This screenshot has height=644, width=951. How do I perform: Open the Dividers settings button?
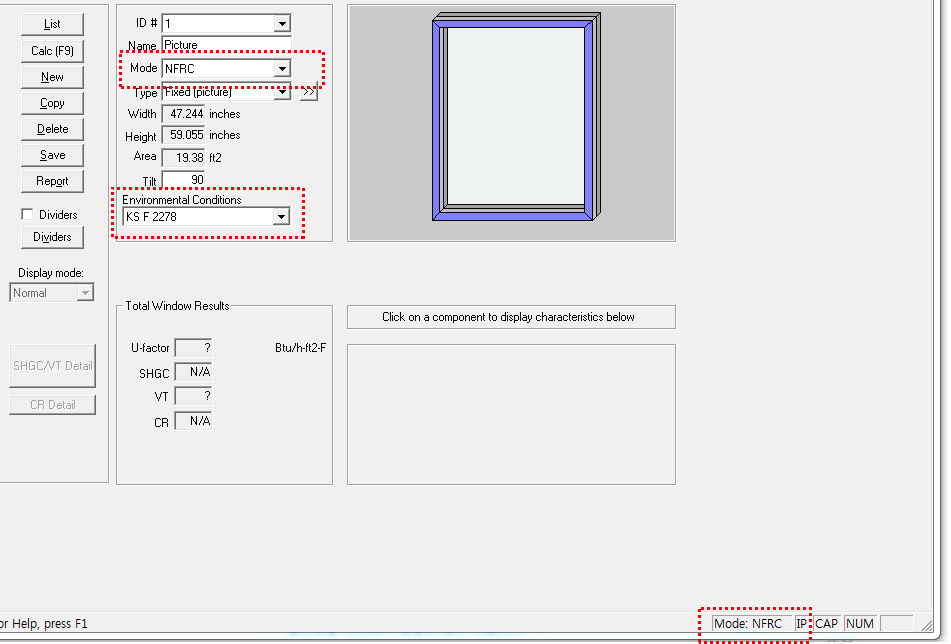tap(52, 237)
